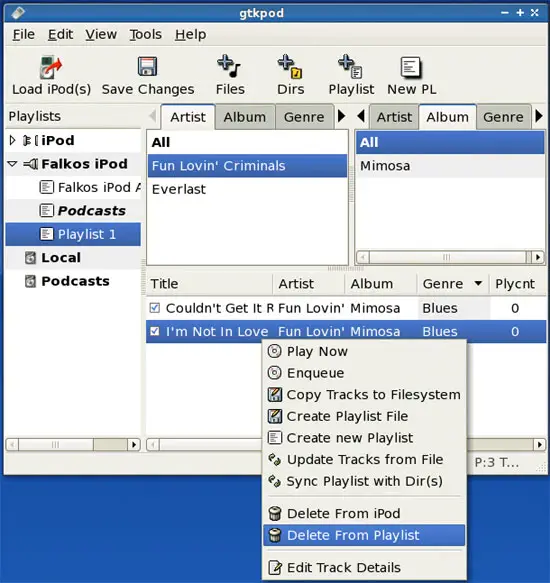The height and width of the screenshot is (583, 550).
Task: Click the Create Playlist File icon
Action: [x=274, y=416]
